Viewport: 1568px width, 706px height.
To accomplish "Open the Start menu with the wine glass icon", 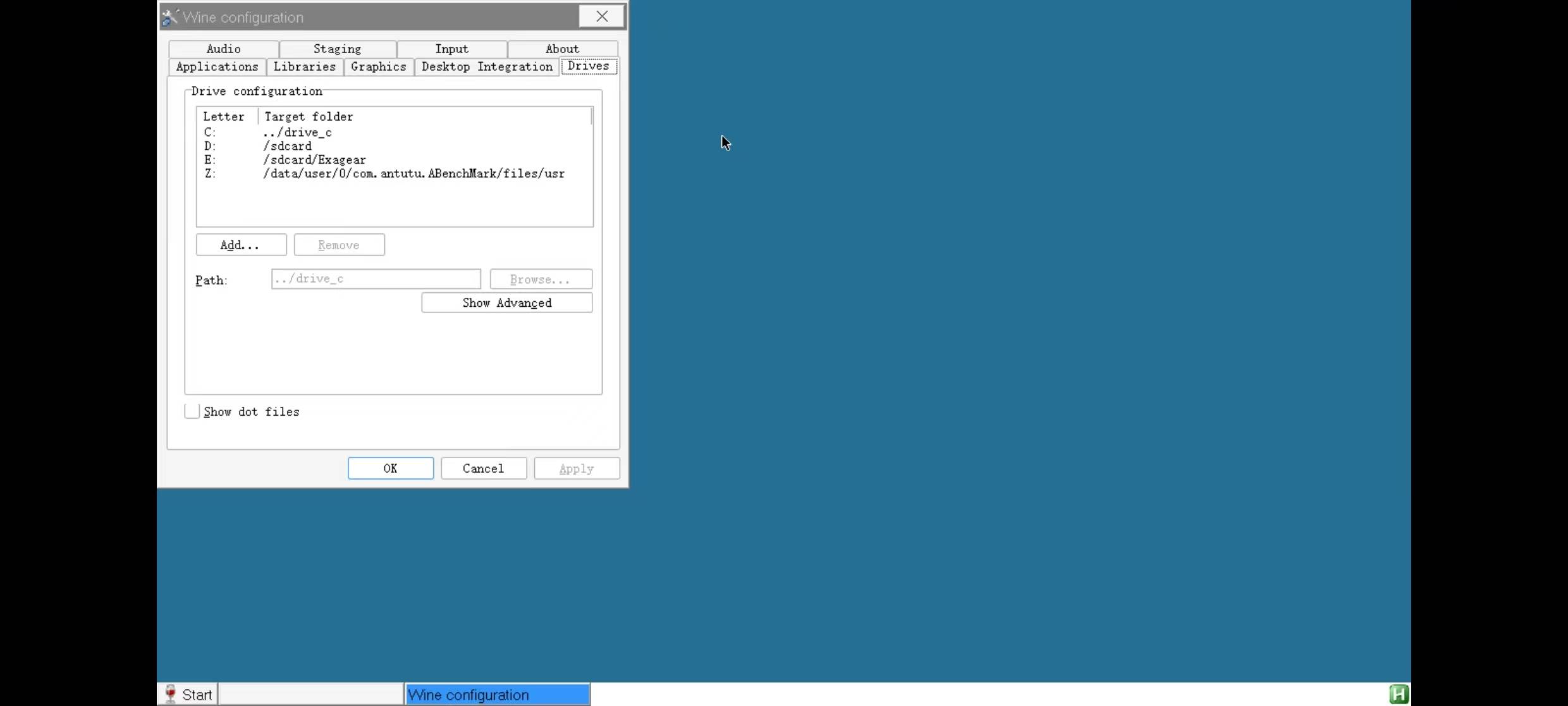I will tap(188, 694).
